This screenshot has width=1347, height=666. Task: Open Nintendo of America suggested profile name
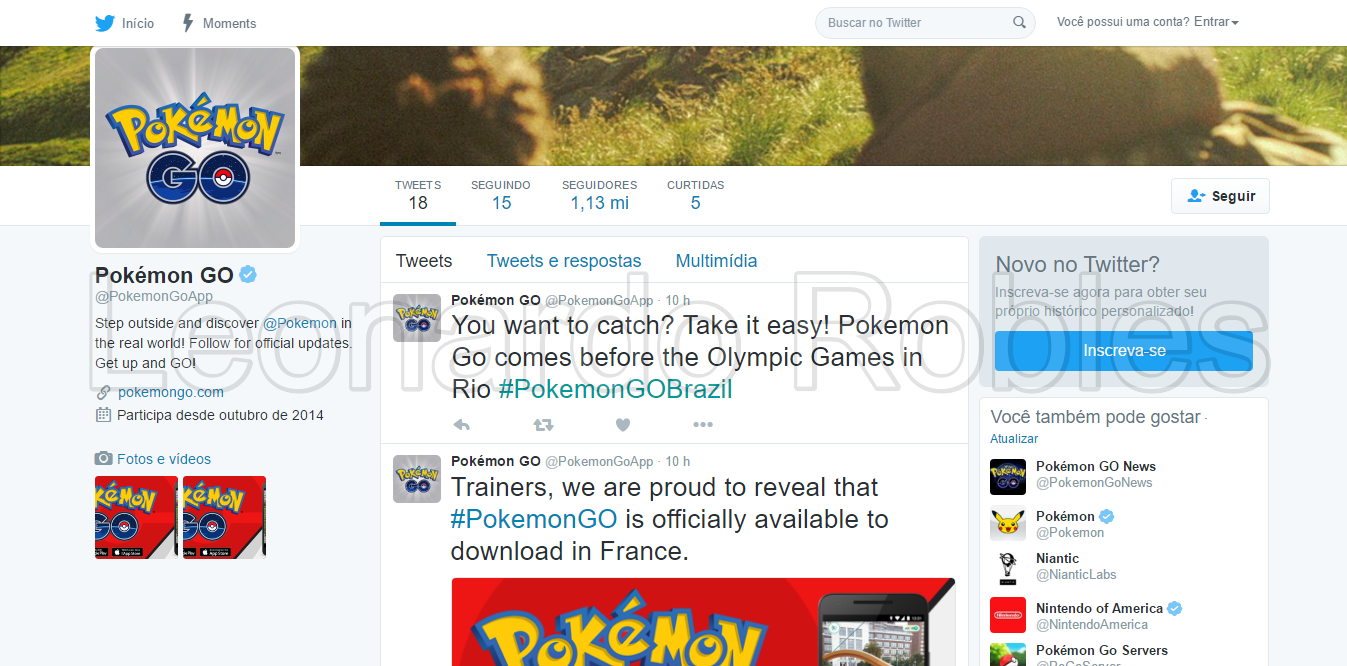click(1100, 608)
